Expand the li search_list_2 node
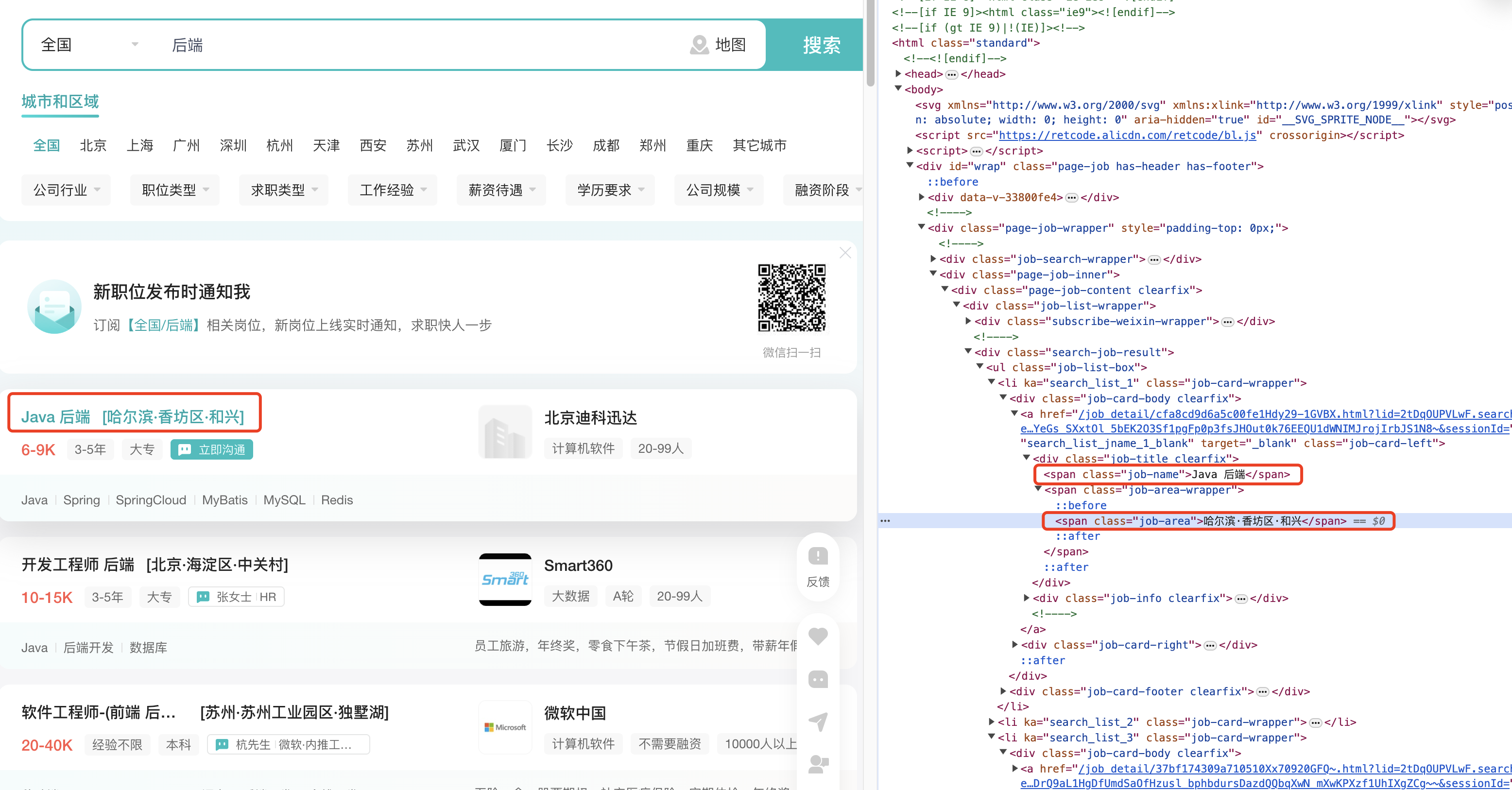Viewport: 1512px width, 790px height. click(x=992, y=721)
